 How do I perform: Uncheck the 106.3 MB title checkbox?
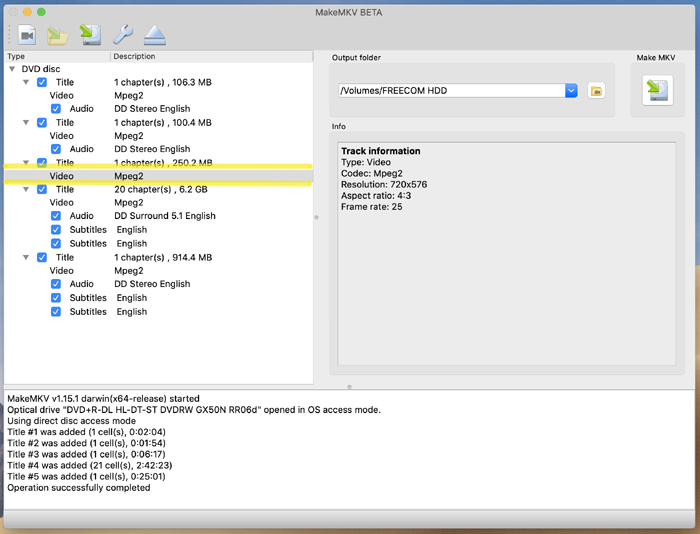click(42, 82)
